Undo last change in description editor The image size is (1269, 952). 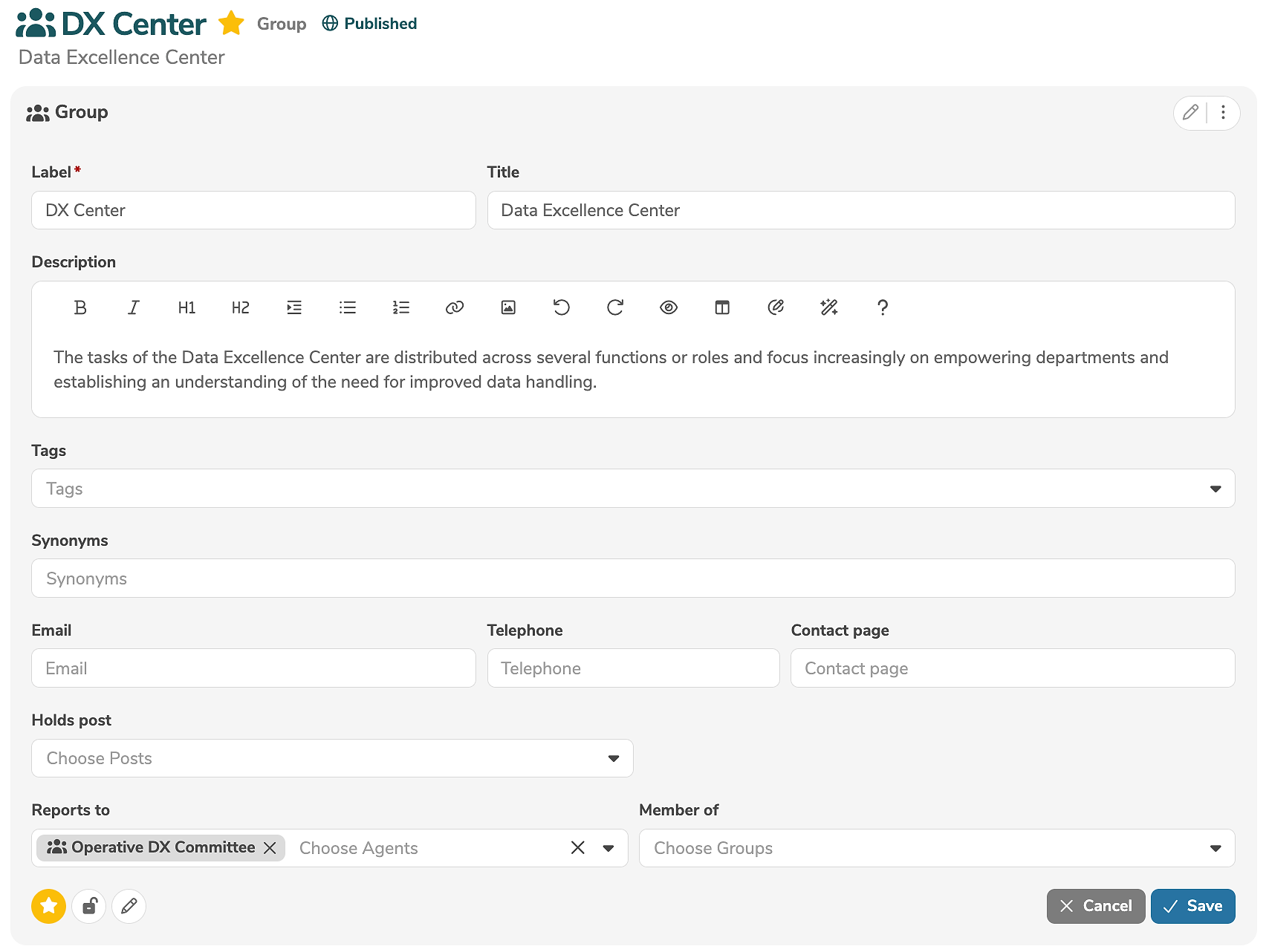click(562, 307)
